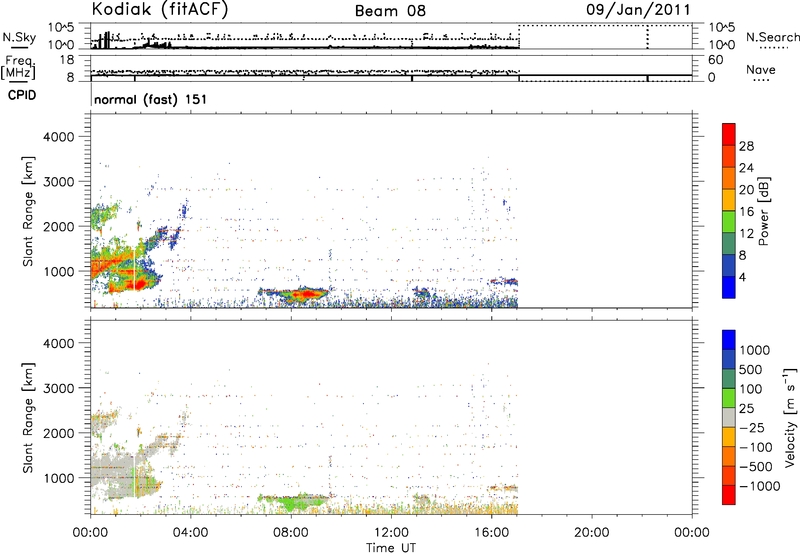Image resolution: width=800 pixels, height=554 pixels.
Task: Click the '20:00' time axis label
Action: click(x=591, y=533)
